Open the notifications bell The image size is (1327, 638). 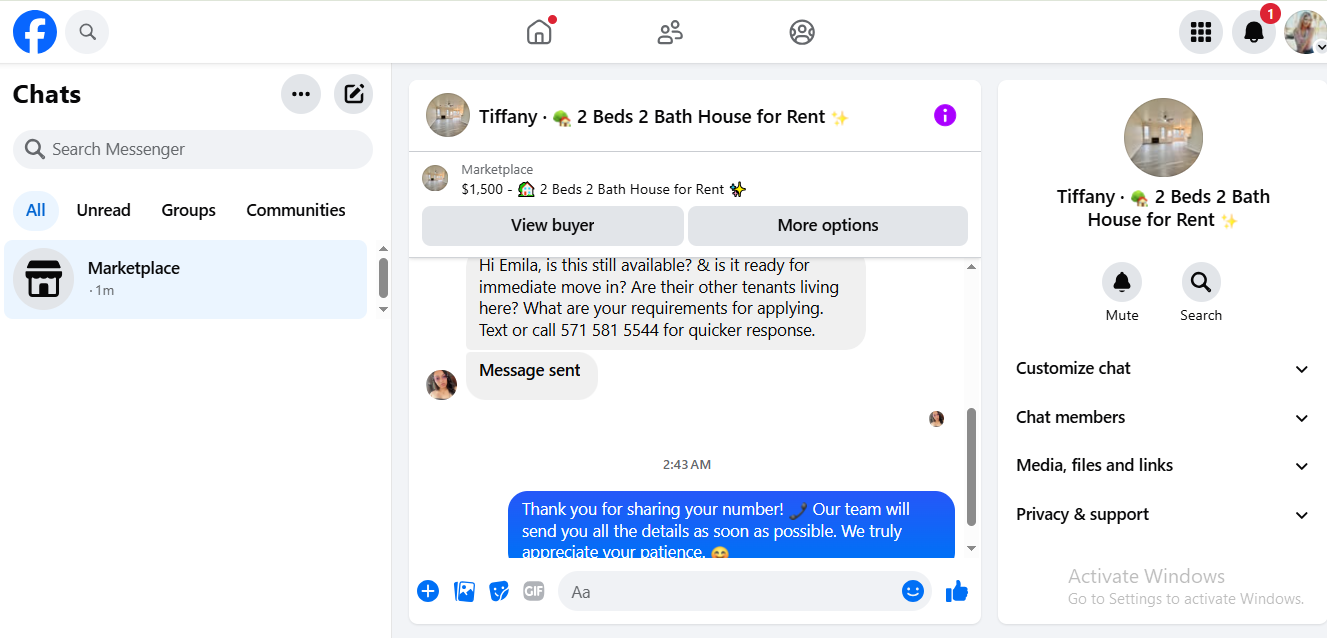[x=1253, y=32]
